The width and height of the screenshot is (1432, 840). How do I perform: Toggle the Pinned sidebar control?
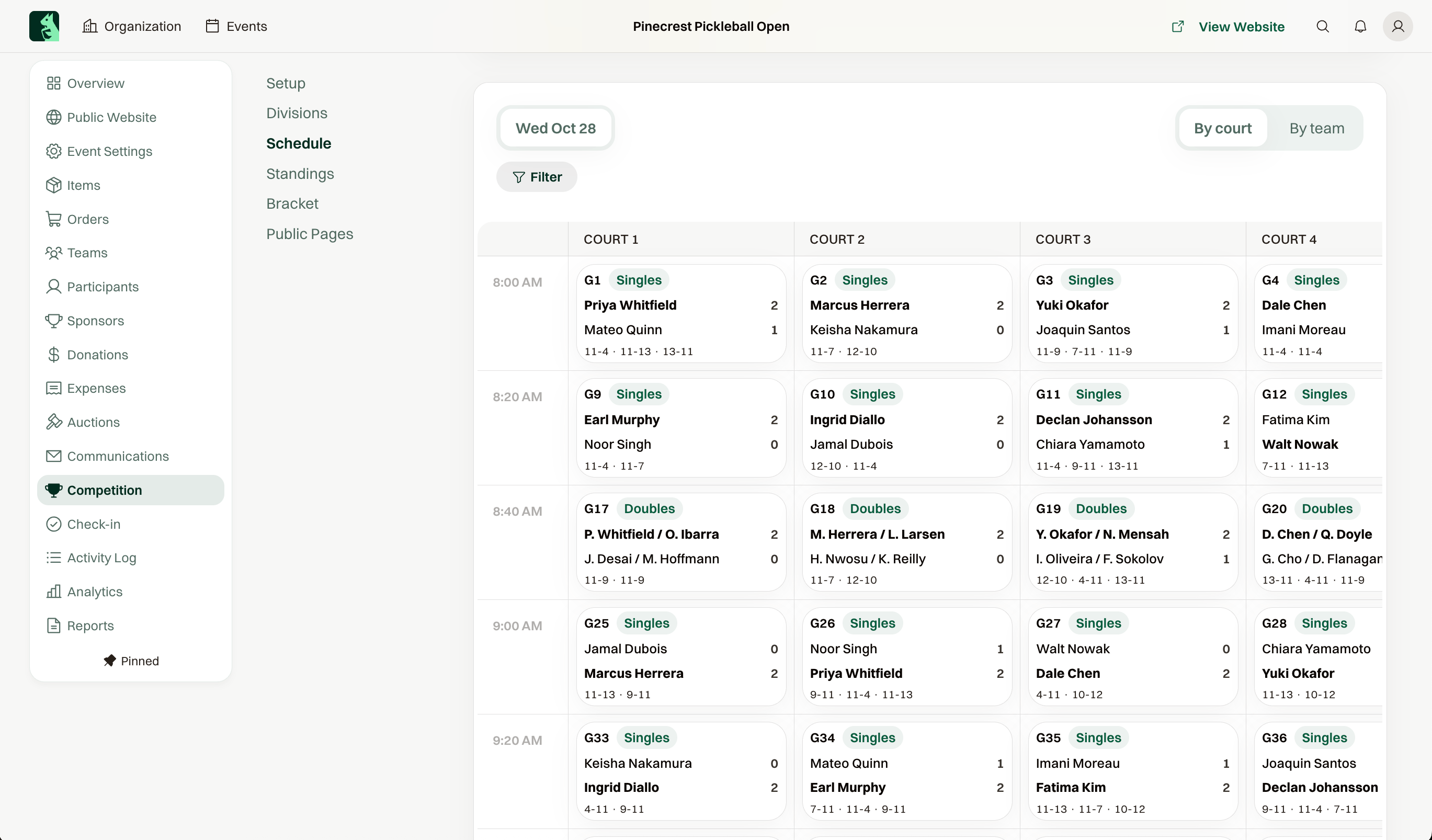(x=131, y=661)
